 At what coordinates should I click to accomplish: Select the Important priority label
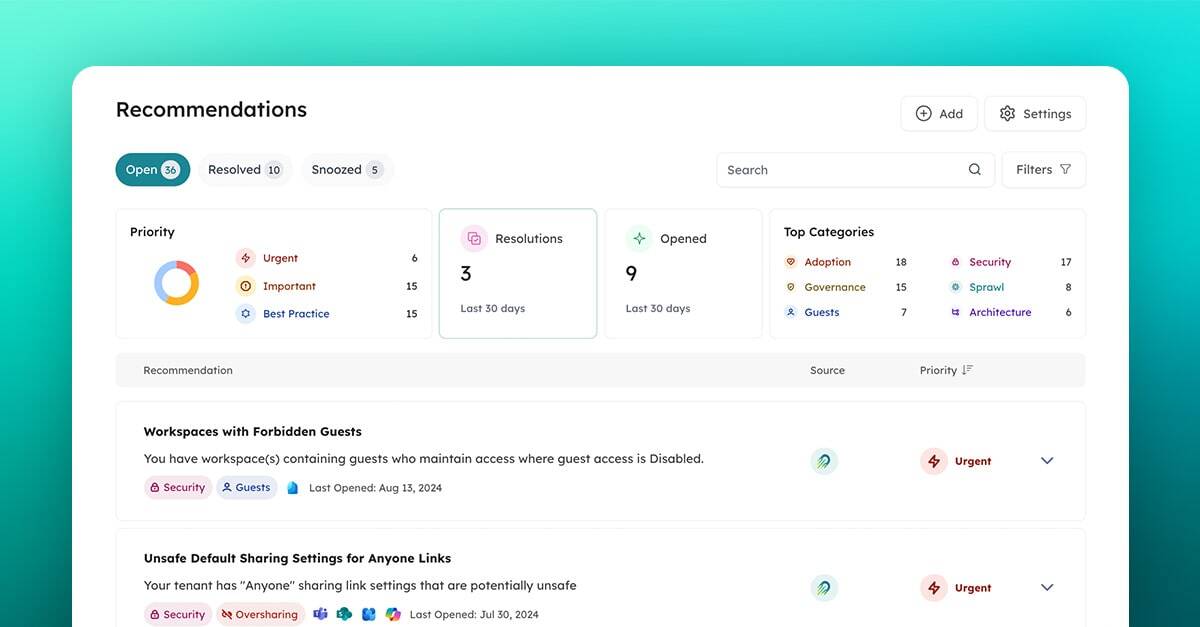tap(289, 286)
